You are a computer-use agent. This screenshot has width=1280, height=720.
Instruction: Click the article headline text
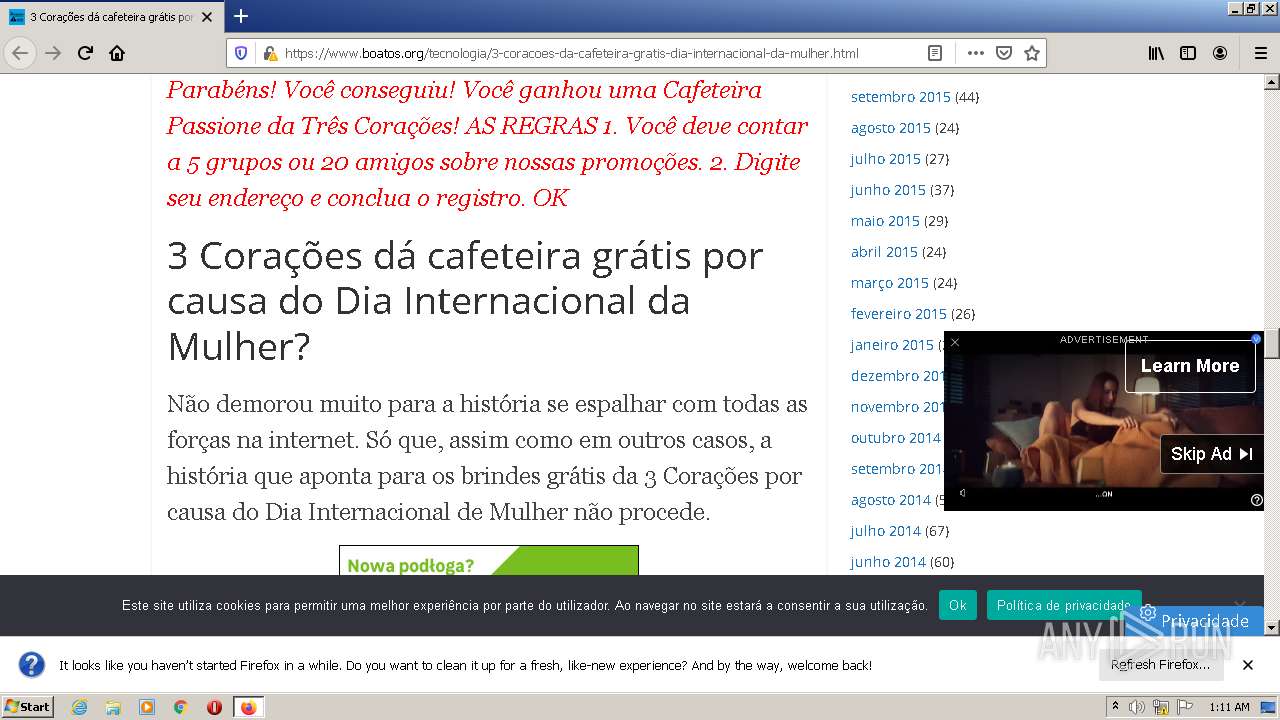465,301
